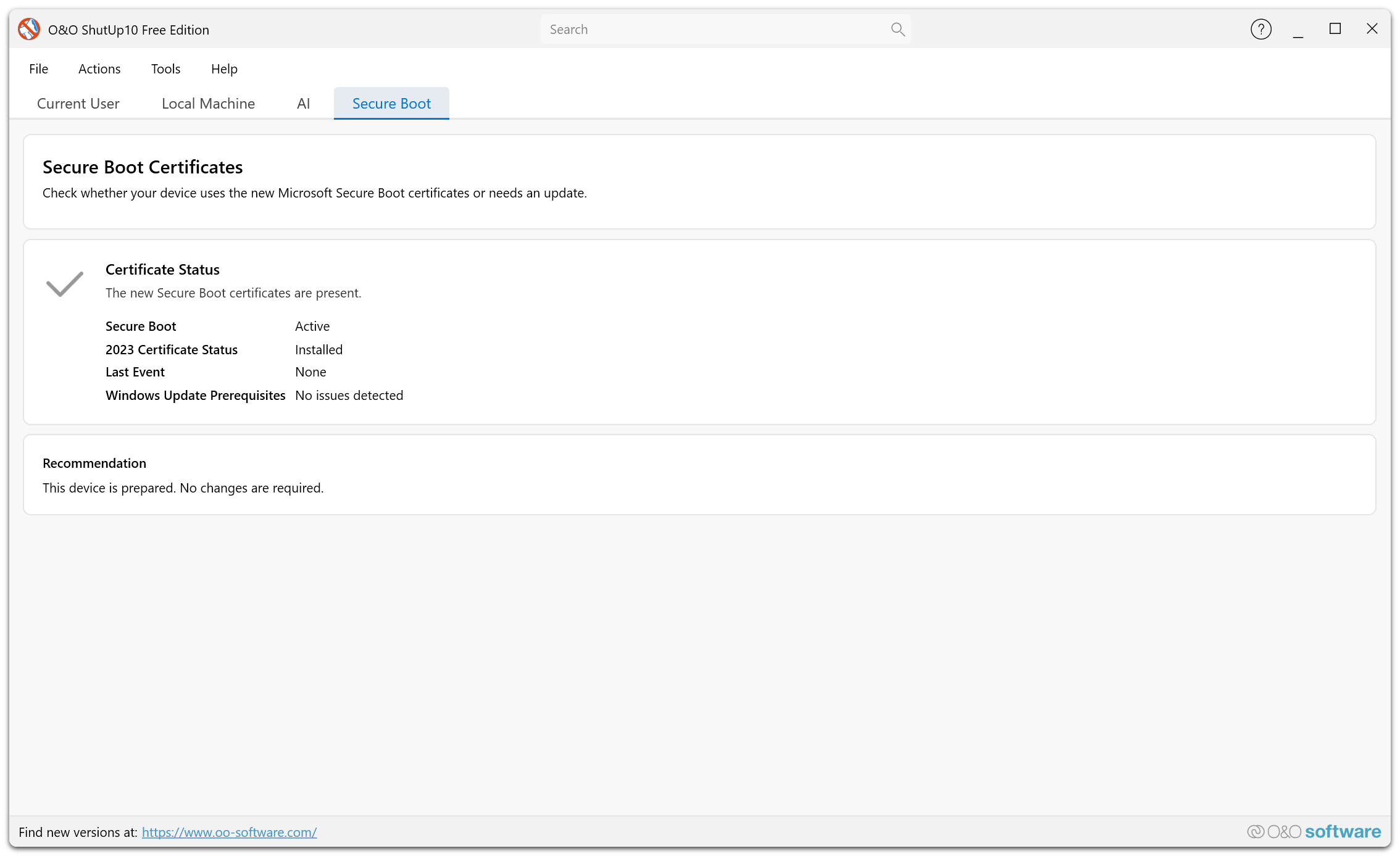
Task: Click the 'None' Last Event value
Action: pyautogui.click(x=310, y=372)
